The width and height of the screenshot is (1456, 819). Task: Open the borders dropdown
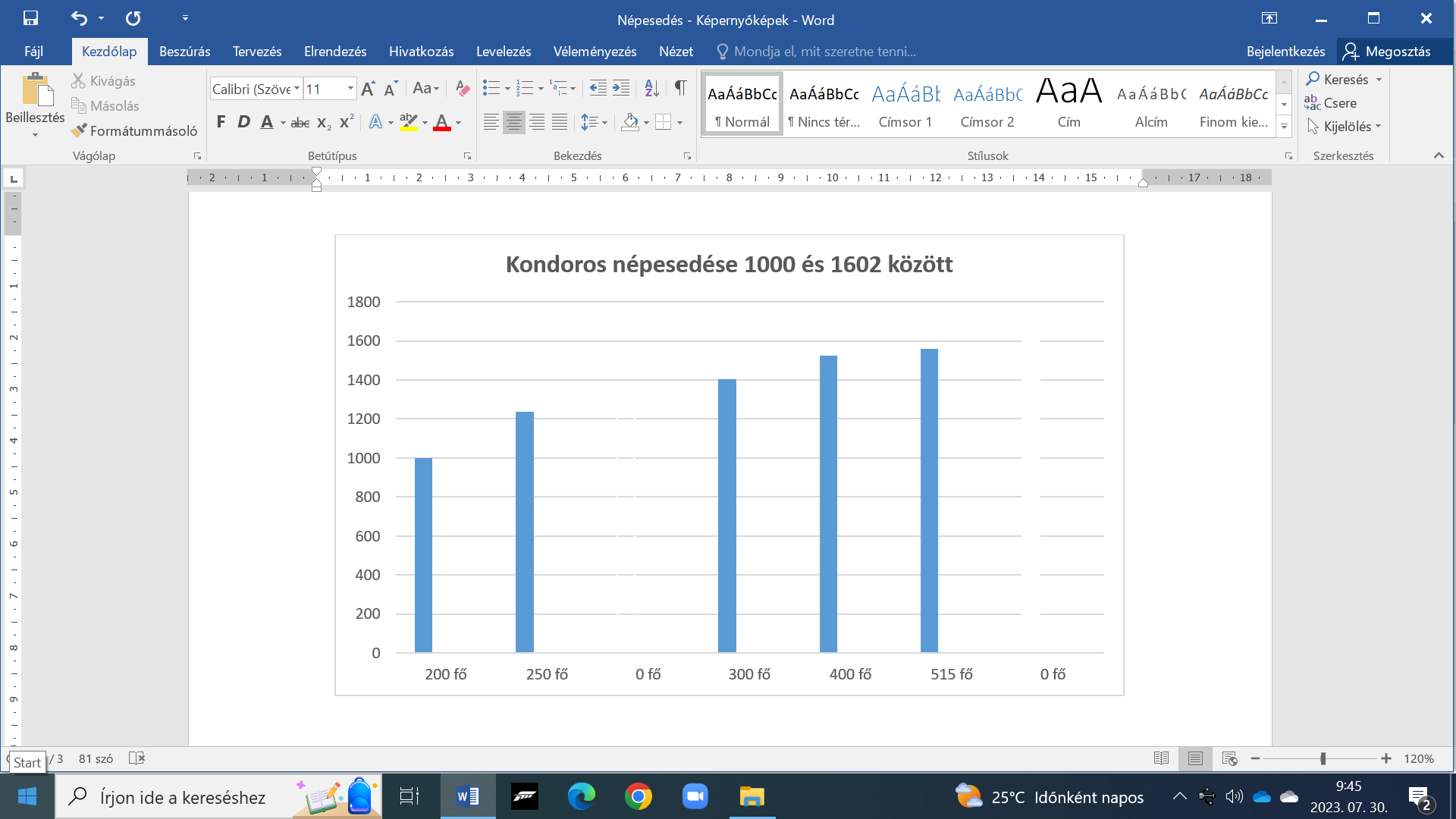click(680, 122)
